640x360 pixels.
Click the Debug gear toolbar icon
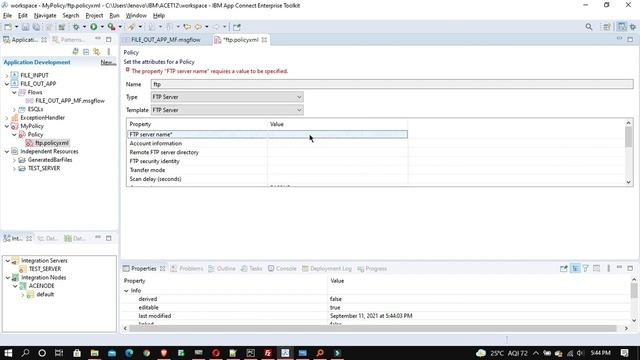[76, 27]
